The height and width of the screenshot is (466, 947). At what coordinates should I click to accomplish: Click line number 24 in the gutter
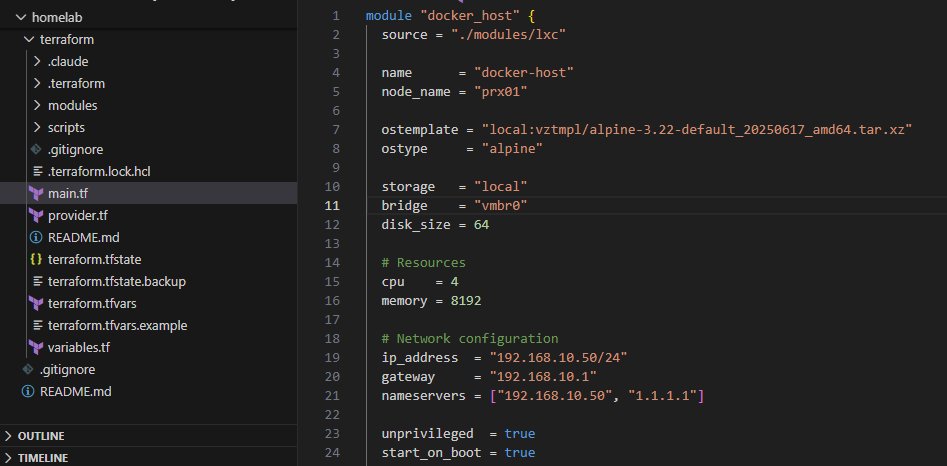(332, 452)
